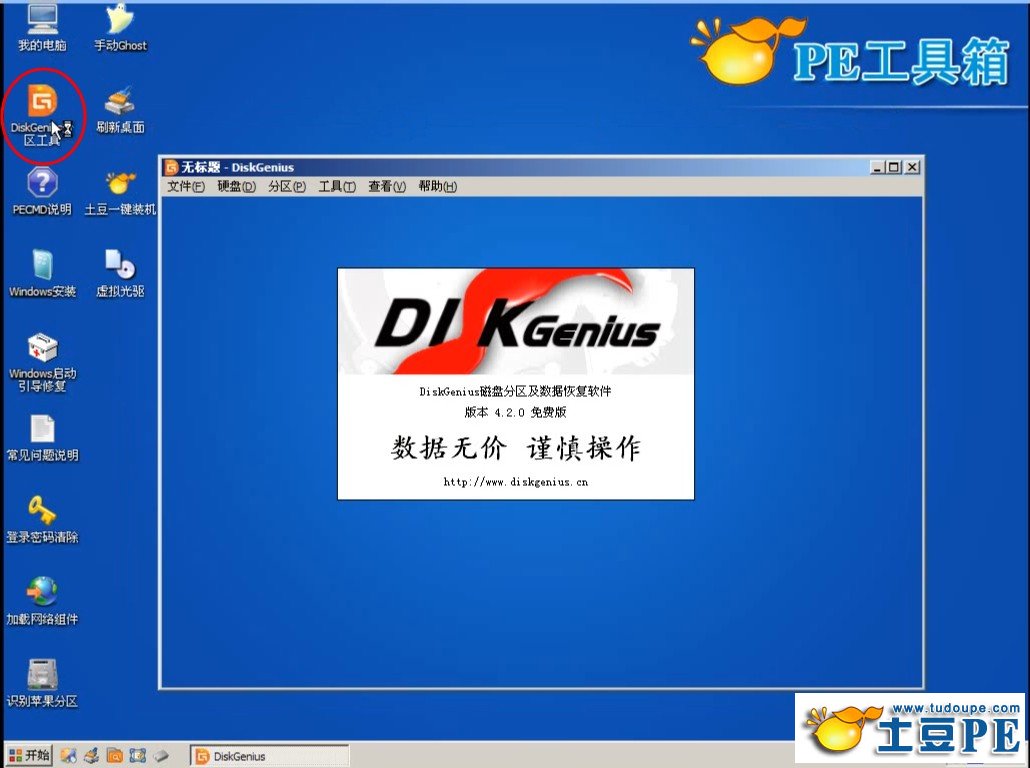Open 工具(T) menu
Screen dimensions: 1030x768
tap(337, 187)
